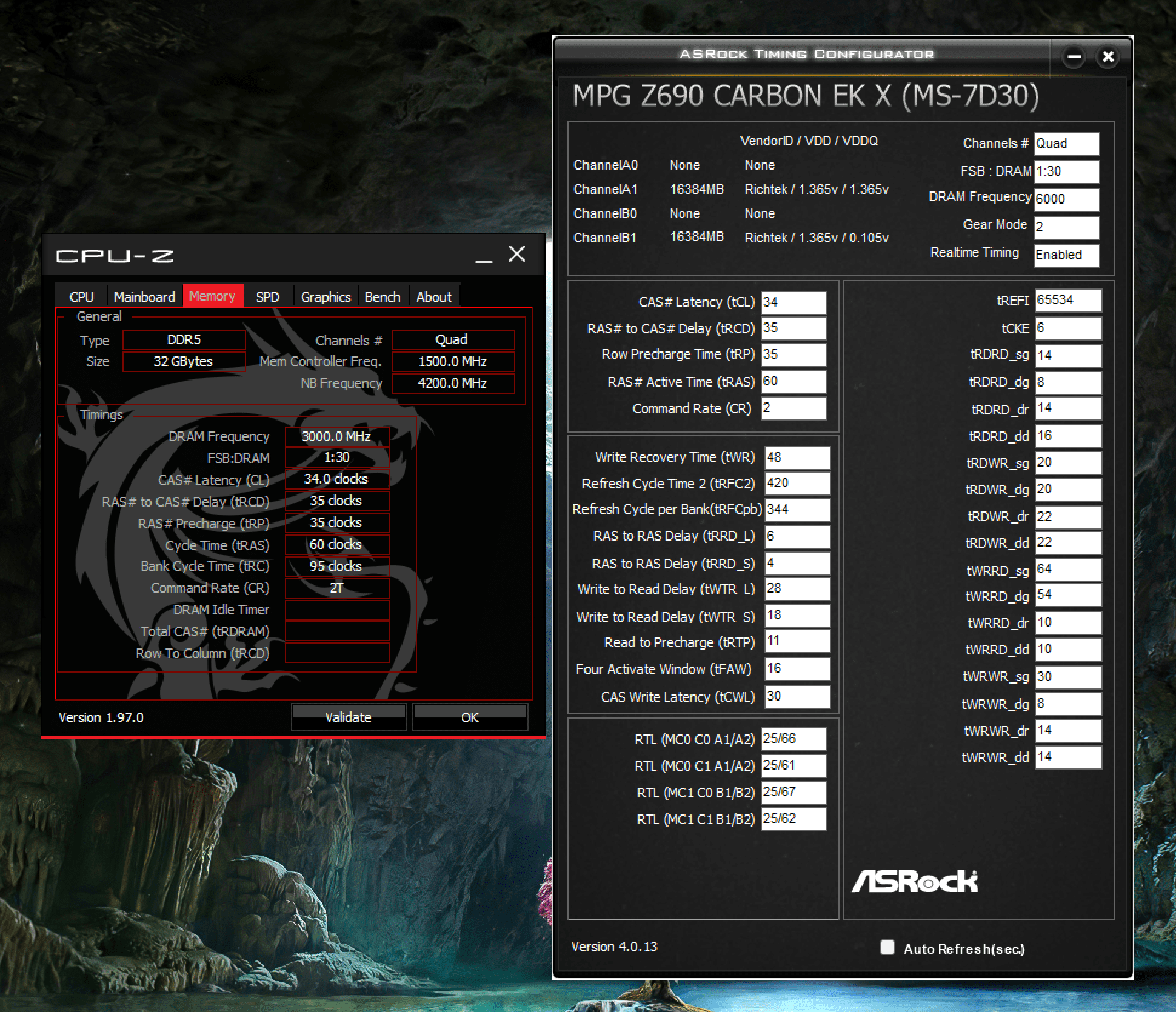
Task: Click the RTL (MC1 C1 B1/B2) field
Action: tap(794, 819)
